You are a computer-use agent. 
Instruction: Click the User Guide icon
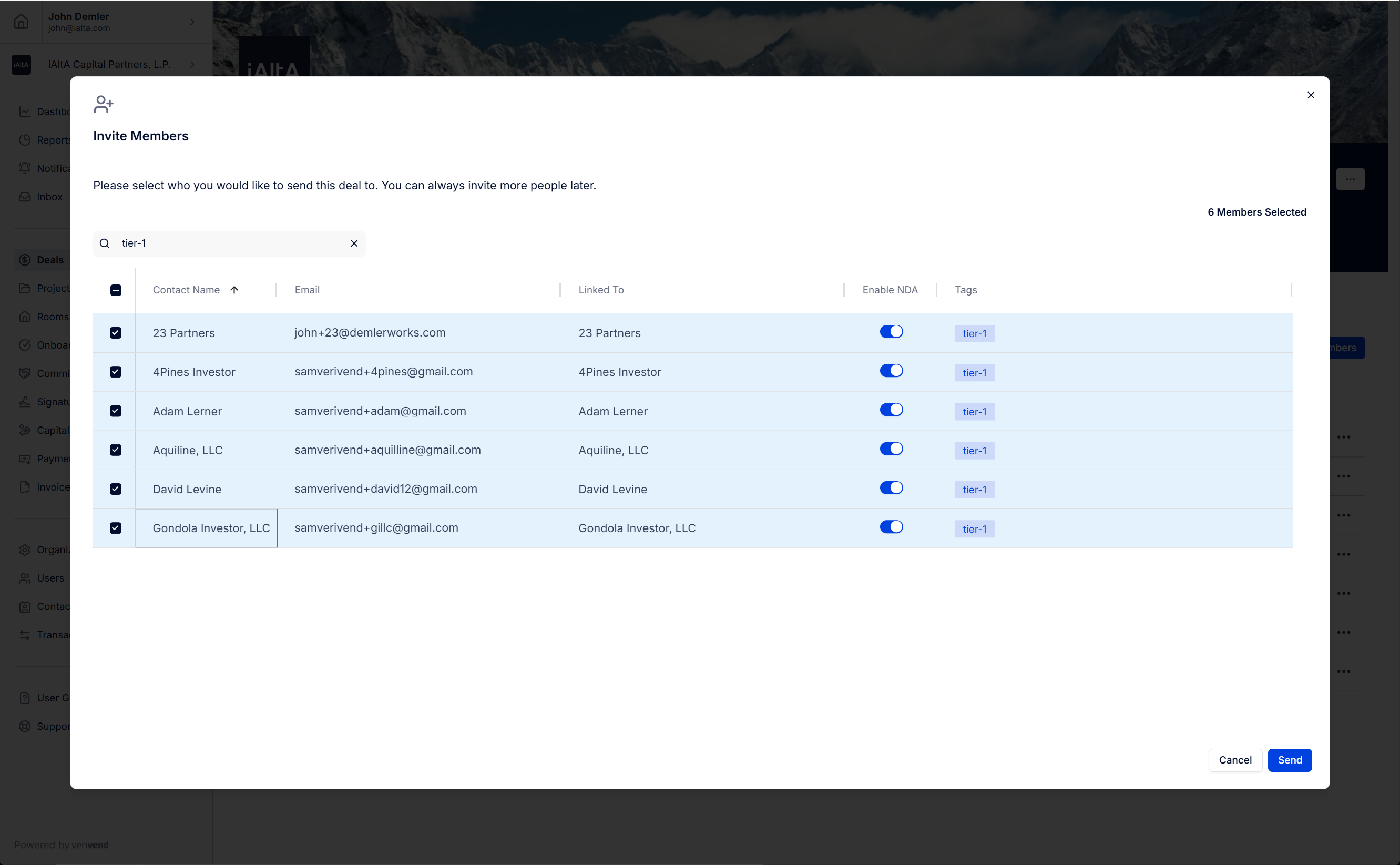tap(25, 698)
